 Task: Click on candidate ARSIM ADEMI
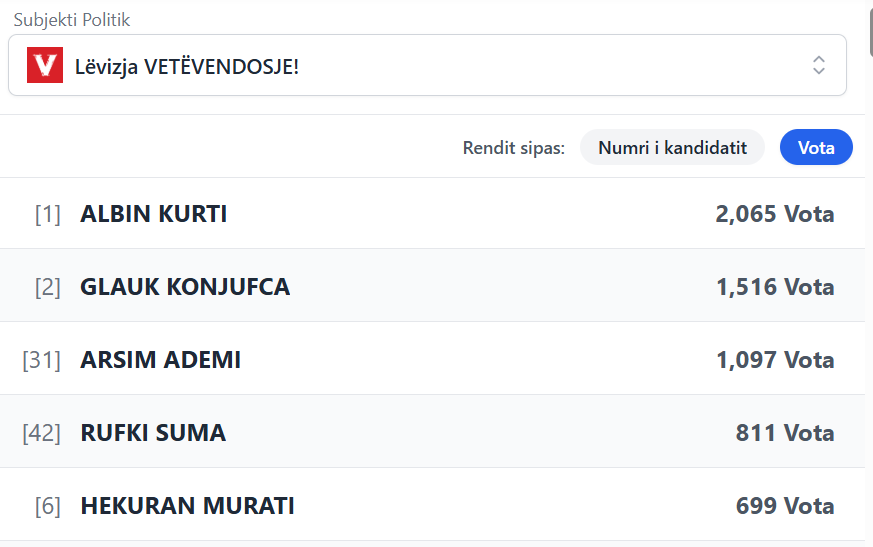pyautogui.click(x=161, y=360)
